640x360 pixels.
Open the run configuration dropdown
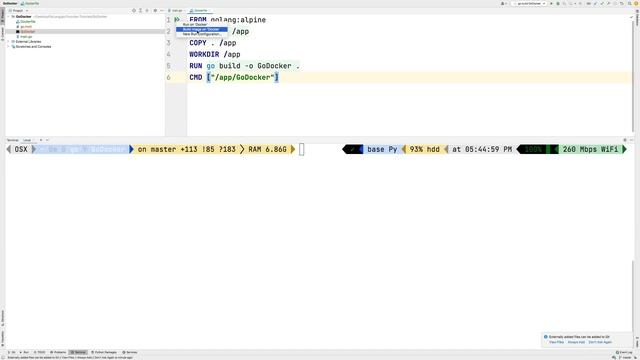pyautogui.click(x=530, y=3)
